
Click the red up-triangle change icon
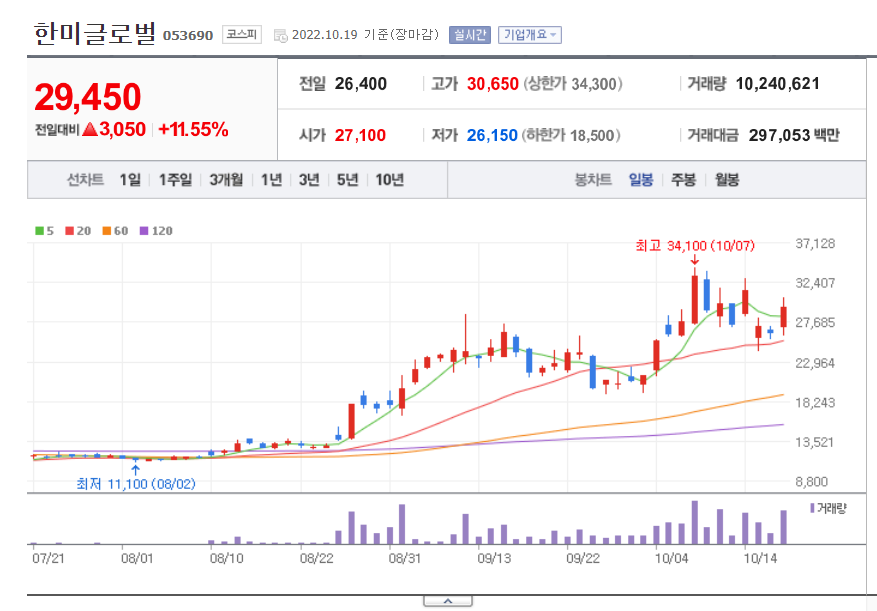90,129
